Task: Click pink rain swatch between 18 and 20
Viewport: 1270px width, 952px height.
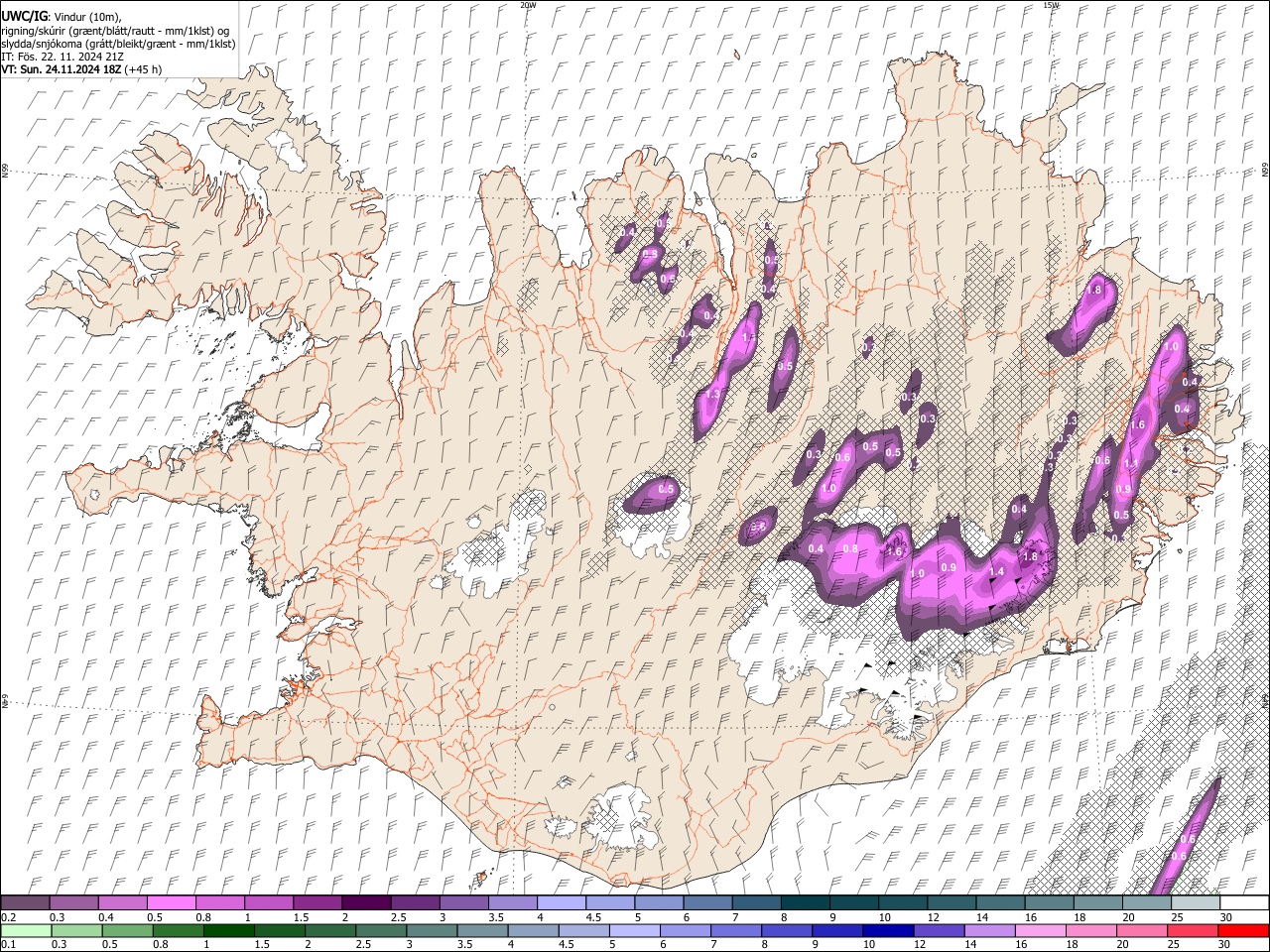Action: (x=1091, y=931)
